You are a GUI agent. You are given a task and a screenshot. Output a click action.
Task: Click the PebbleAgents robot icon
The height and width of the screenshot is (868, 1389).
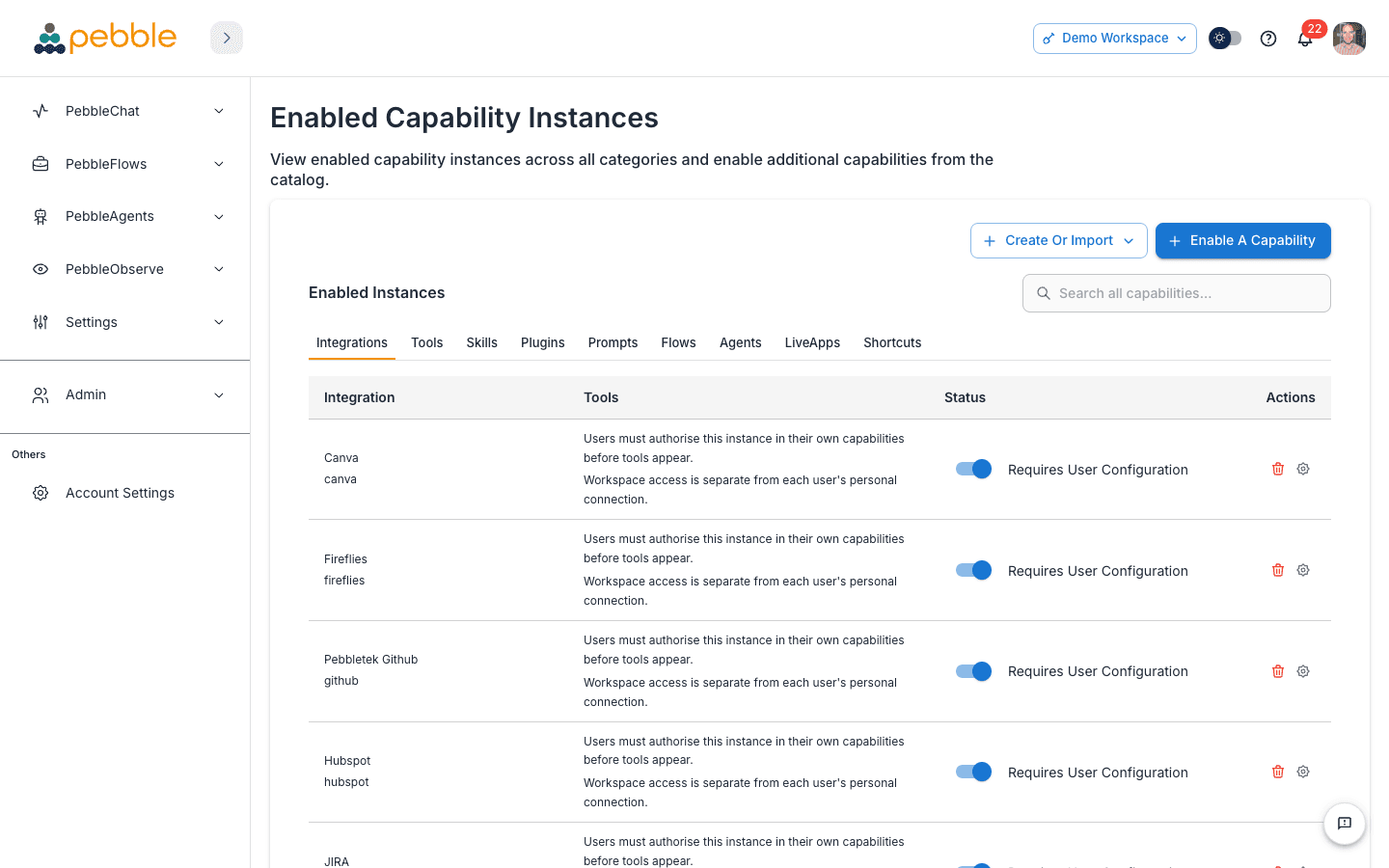(41, 217)
